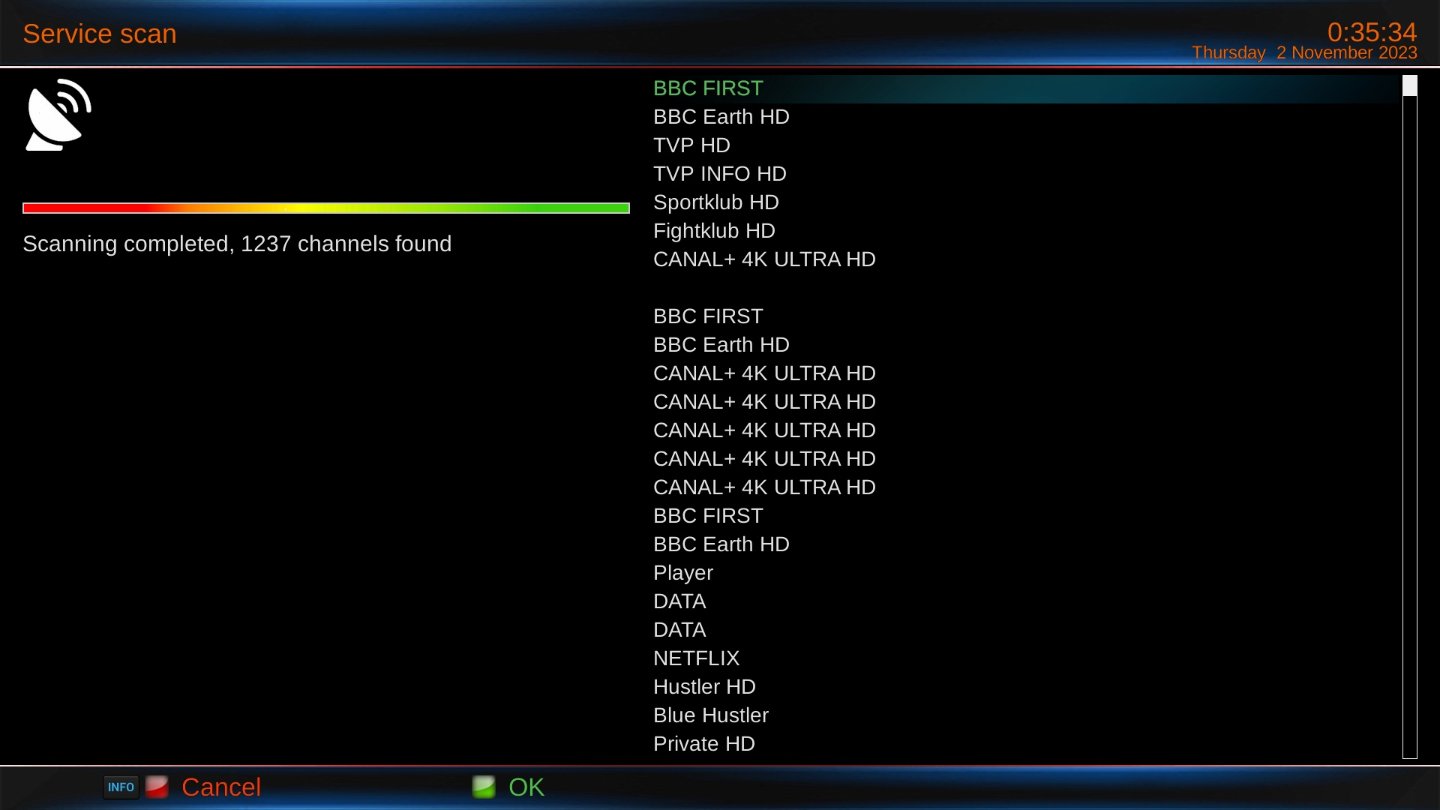Click the Thursday 2 November 2023 date
The height and width of the screenshot is (810, 1440).
(1305, 53)
